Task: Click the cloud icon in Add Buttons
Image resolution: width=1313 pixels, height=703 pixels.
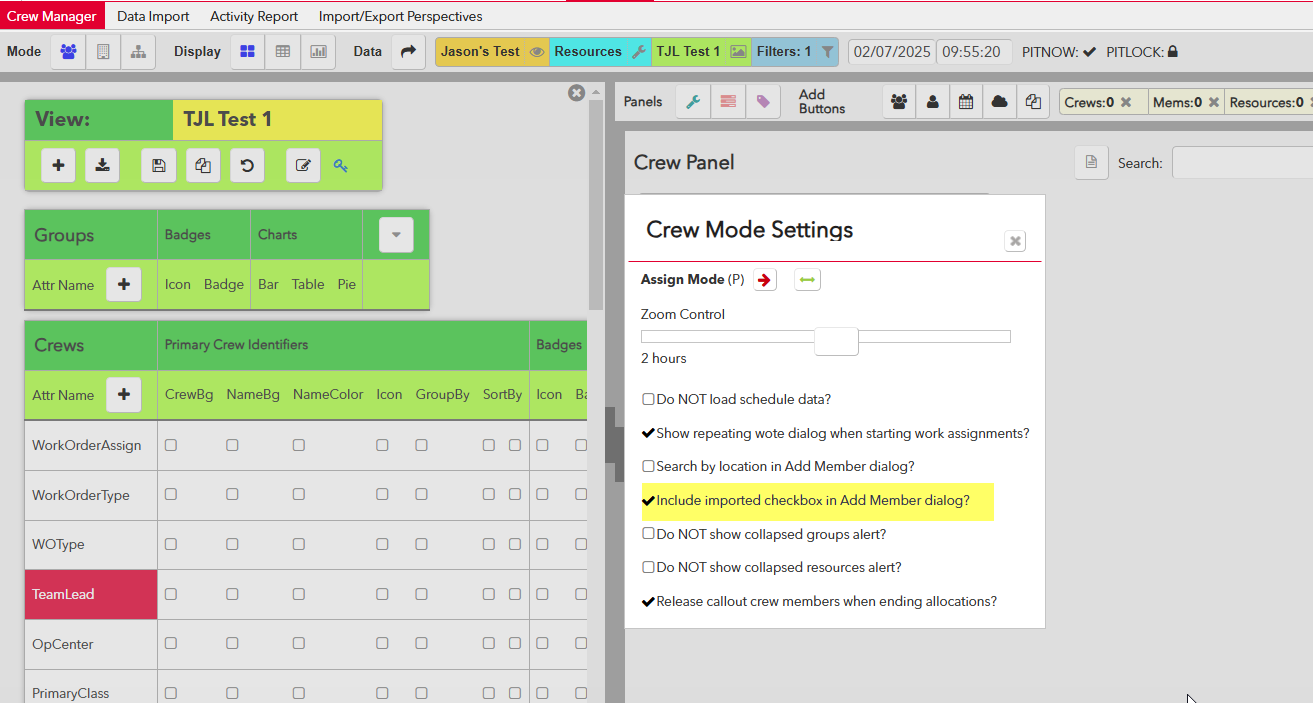Action: pos(999,102)
